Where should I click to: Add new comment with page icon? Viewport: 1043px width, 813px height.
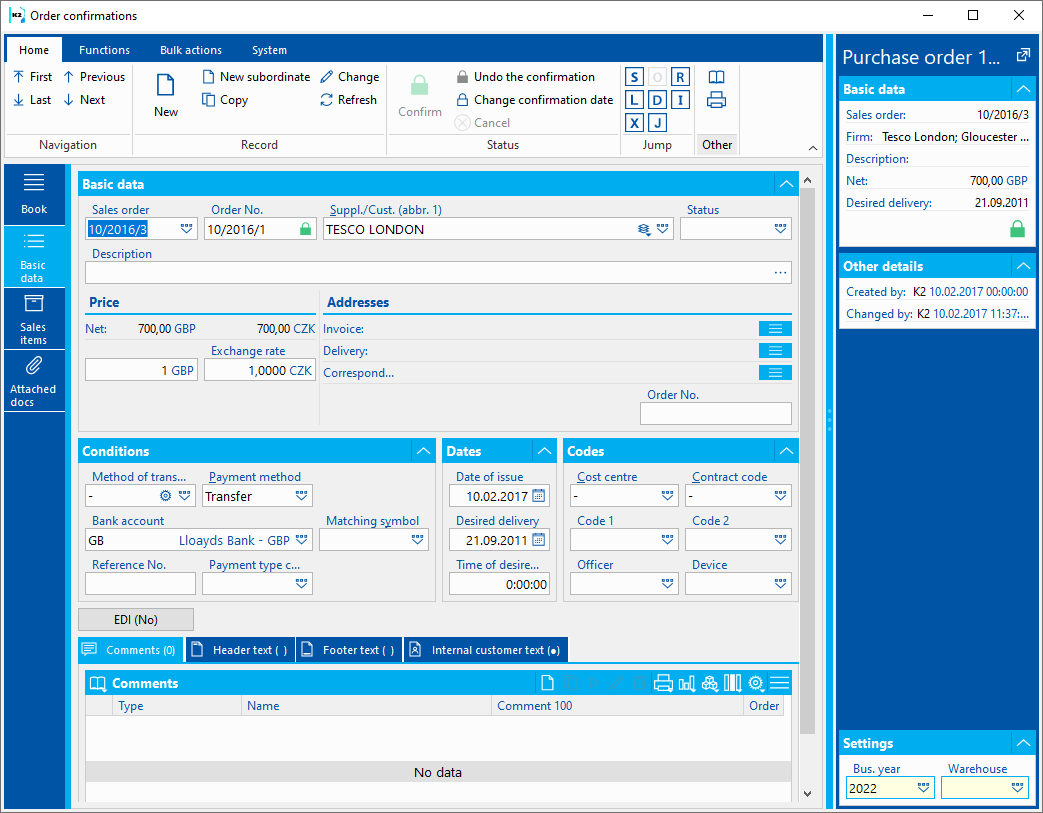tap(547, 683)
